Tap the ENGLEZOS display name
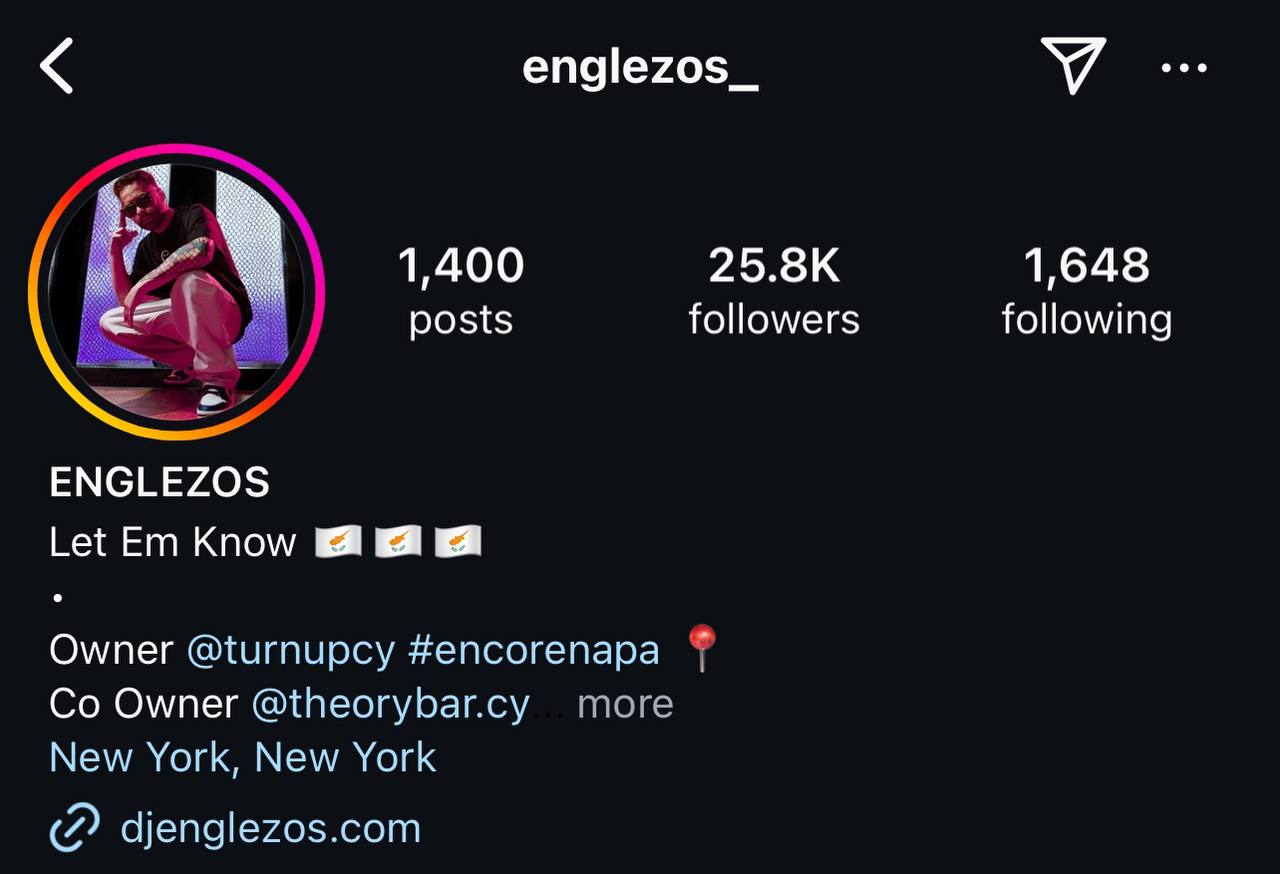The width and height of the screenshot is (1280, 874). [x=159, y=483]
